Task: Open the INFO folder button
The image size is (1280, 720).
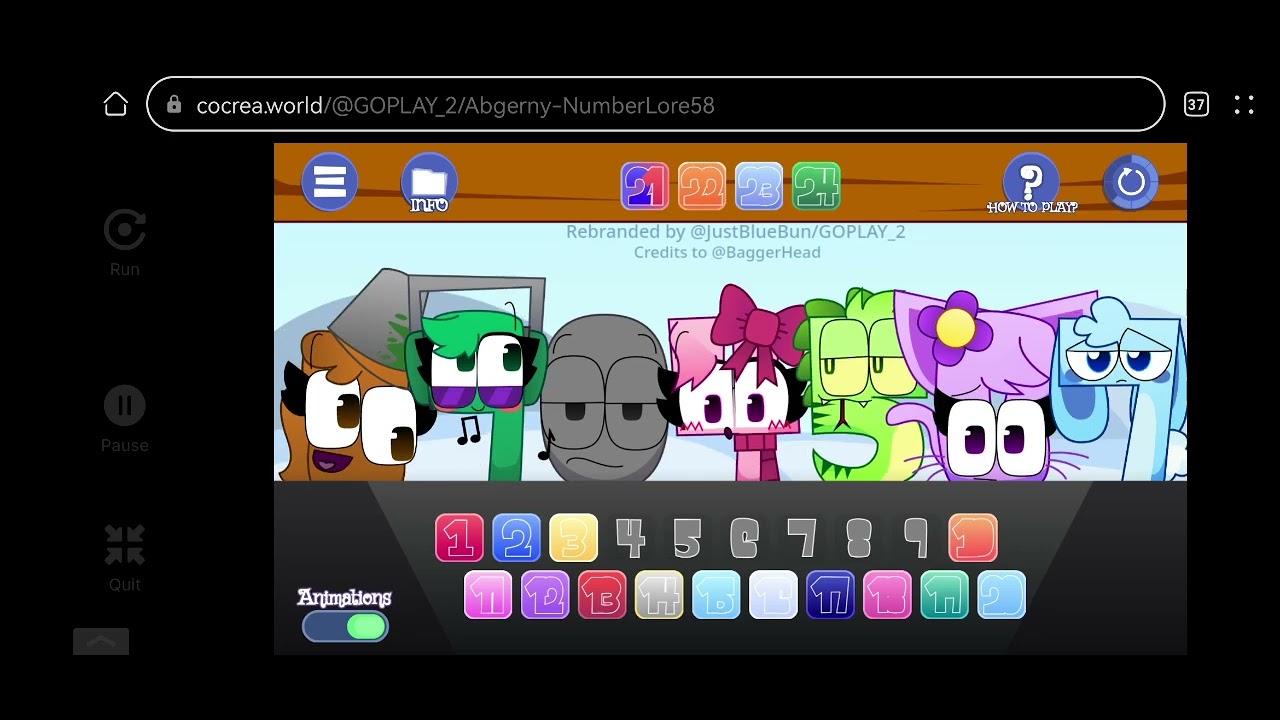Action: coord(429,183)
